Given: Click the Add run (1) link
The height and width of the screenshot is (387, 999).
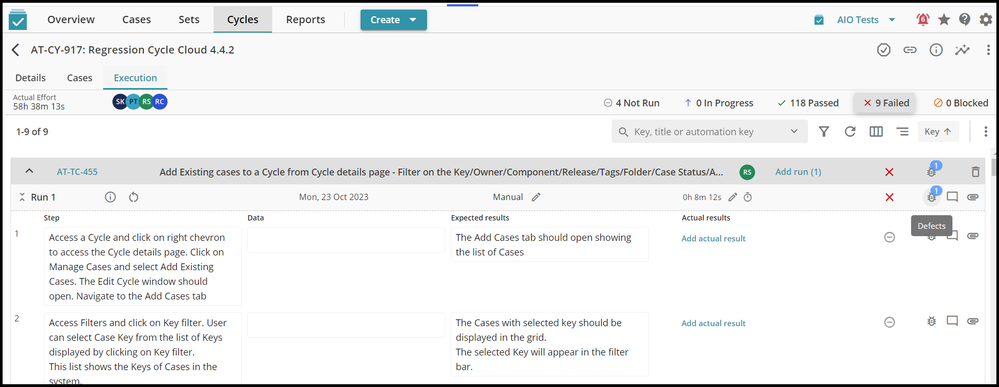Looking at the screenshot, I should pos(798,172).
